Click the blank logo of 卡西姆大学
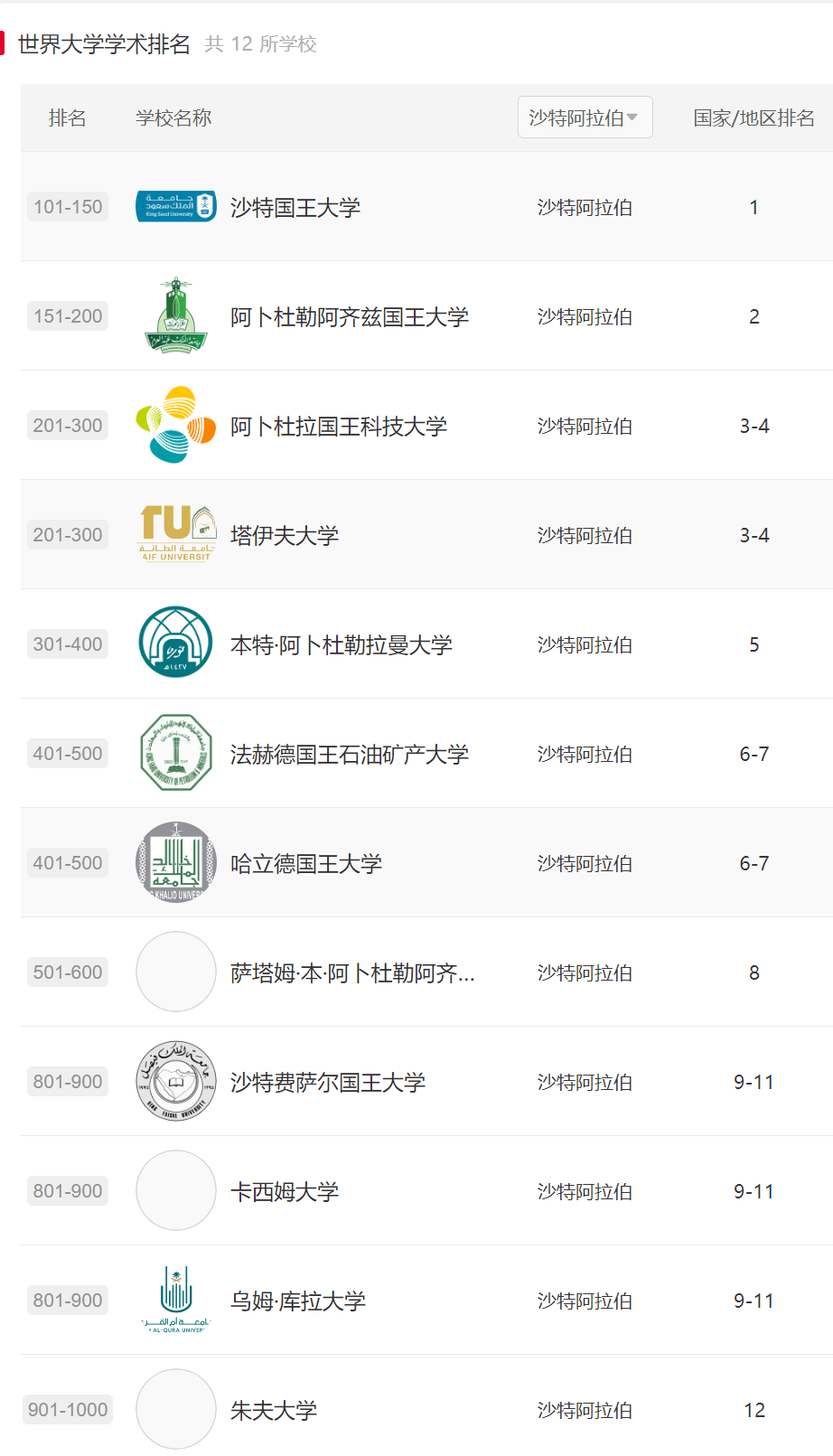Viewport: 833px width, 1456px height. [176, 1190]
